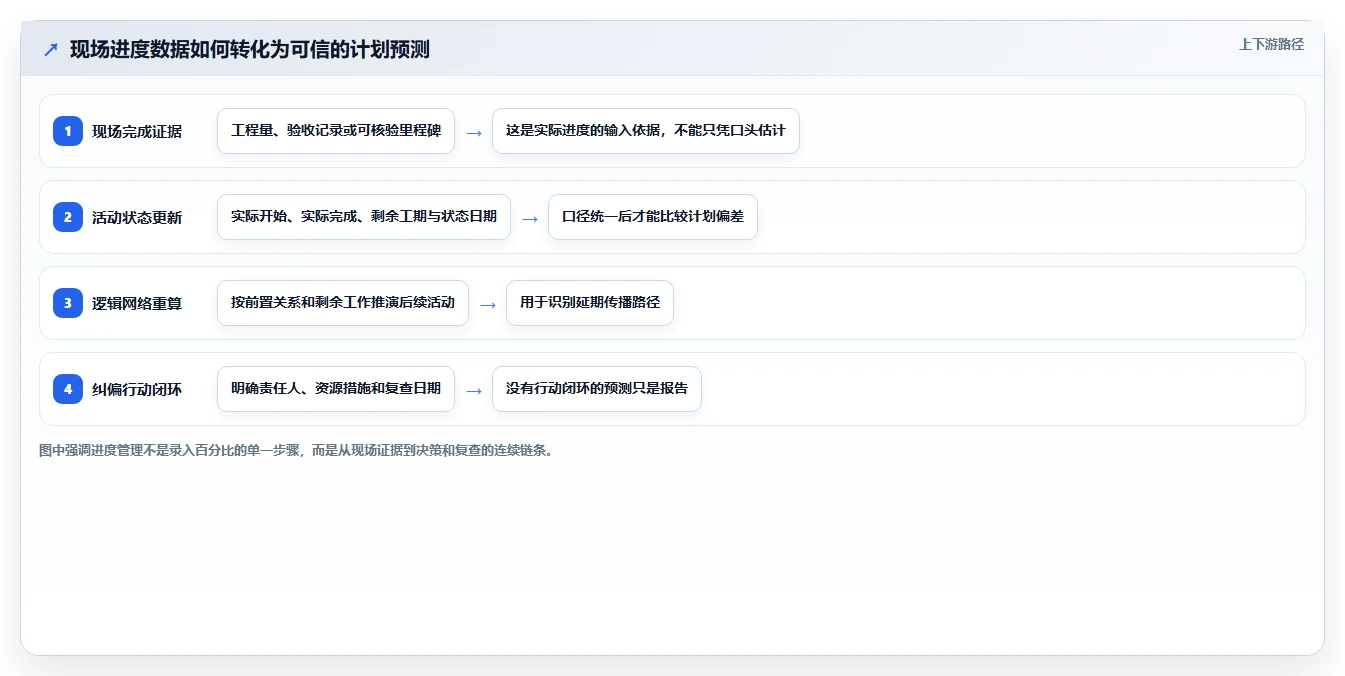The width and height of the screenshot is (1345, 676).
Task: Select the 逻辑网络重算 step label
Action: coord(137,303)
